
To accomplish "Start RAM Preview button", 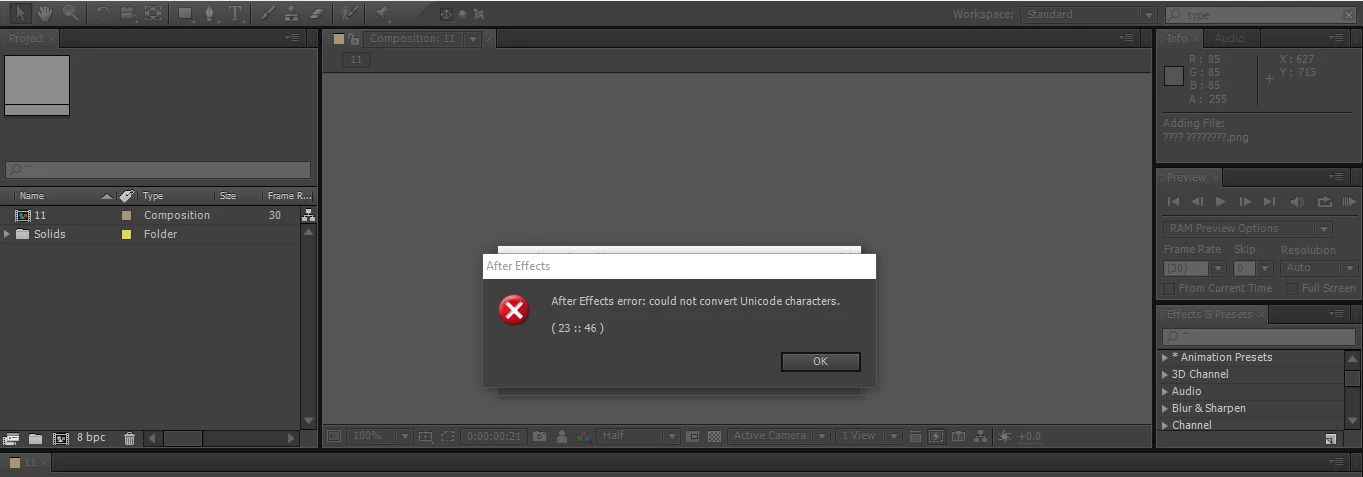I will coord(1349,202).
